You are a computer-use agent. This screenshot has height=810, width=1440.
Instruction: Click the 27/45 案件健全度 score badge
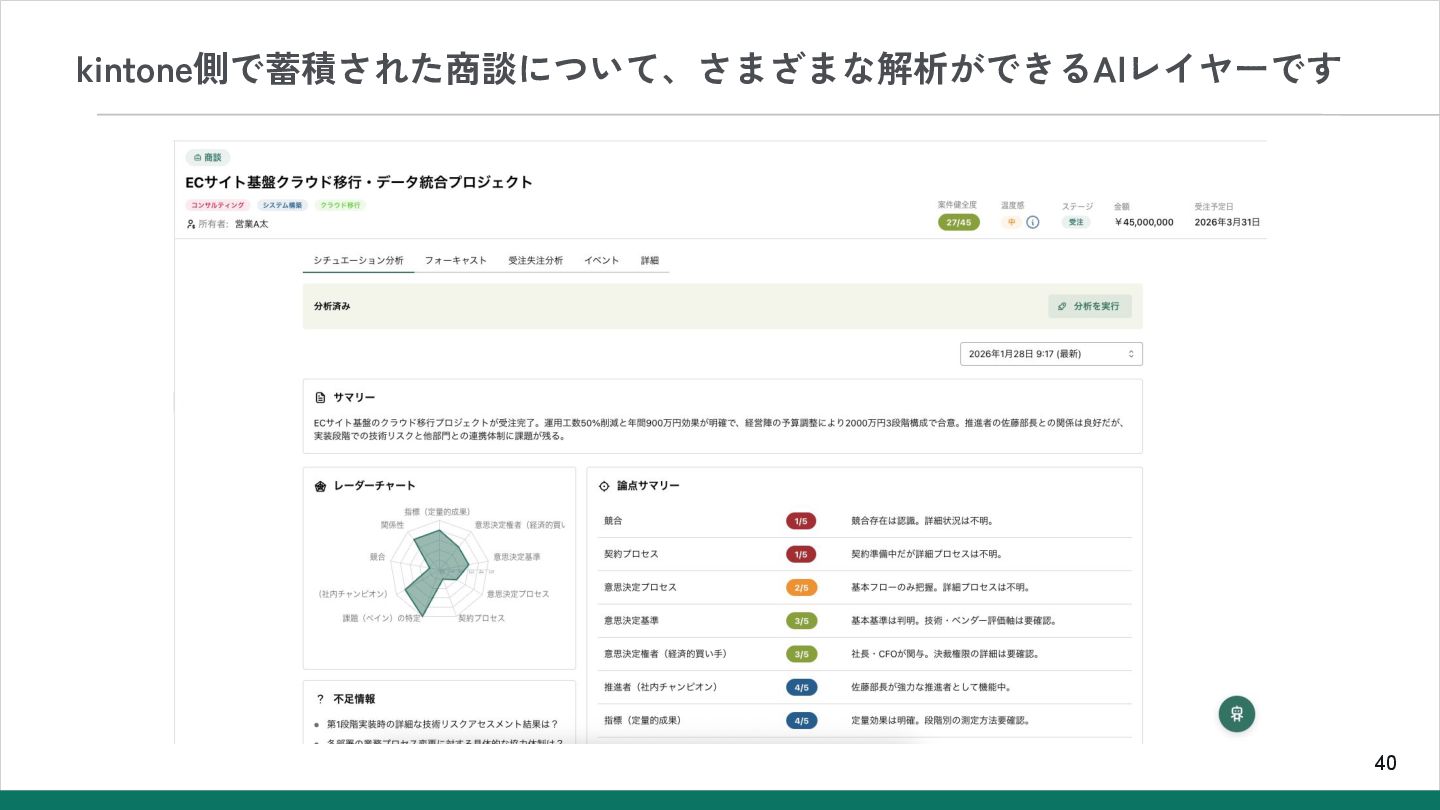click(x=958, y=222)
